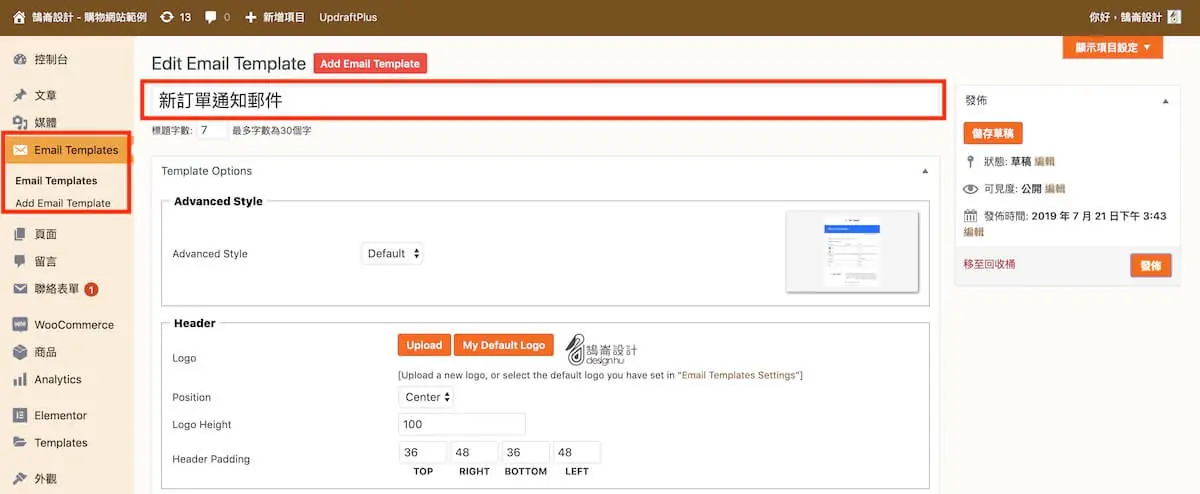This screenshot has height=494, width=1200.
Task: Click 移至回收桶 move to trash
Action: click(989, 264)
